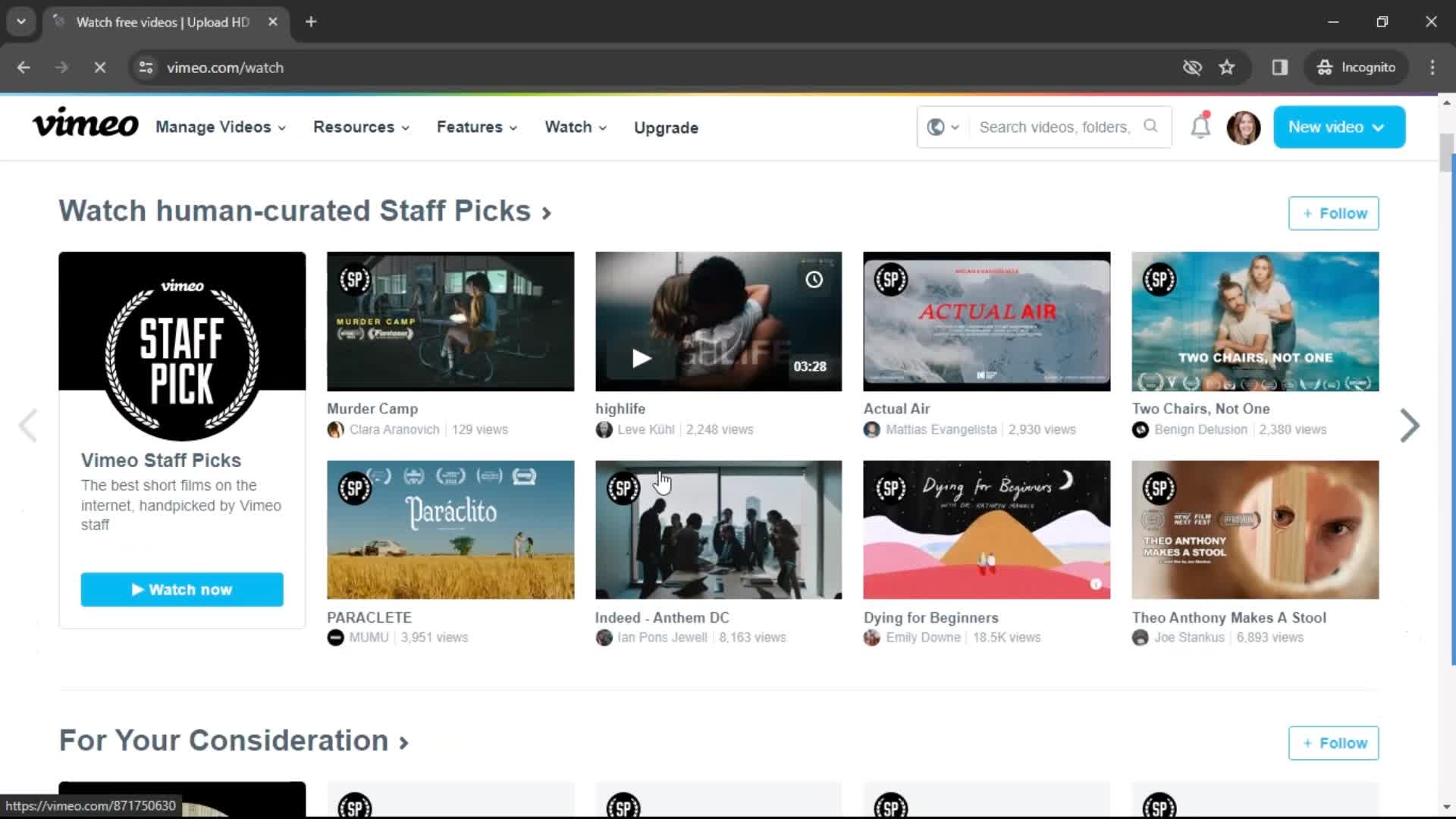Go to previous Staff Picks carousel page
Image resolution: width=1456 pixels, height=819 pixels.
pyautogui.click(x=28, y=425)
